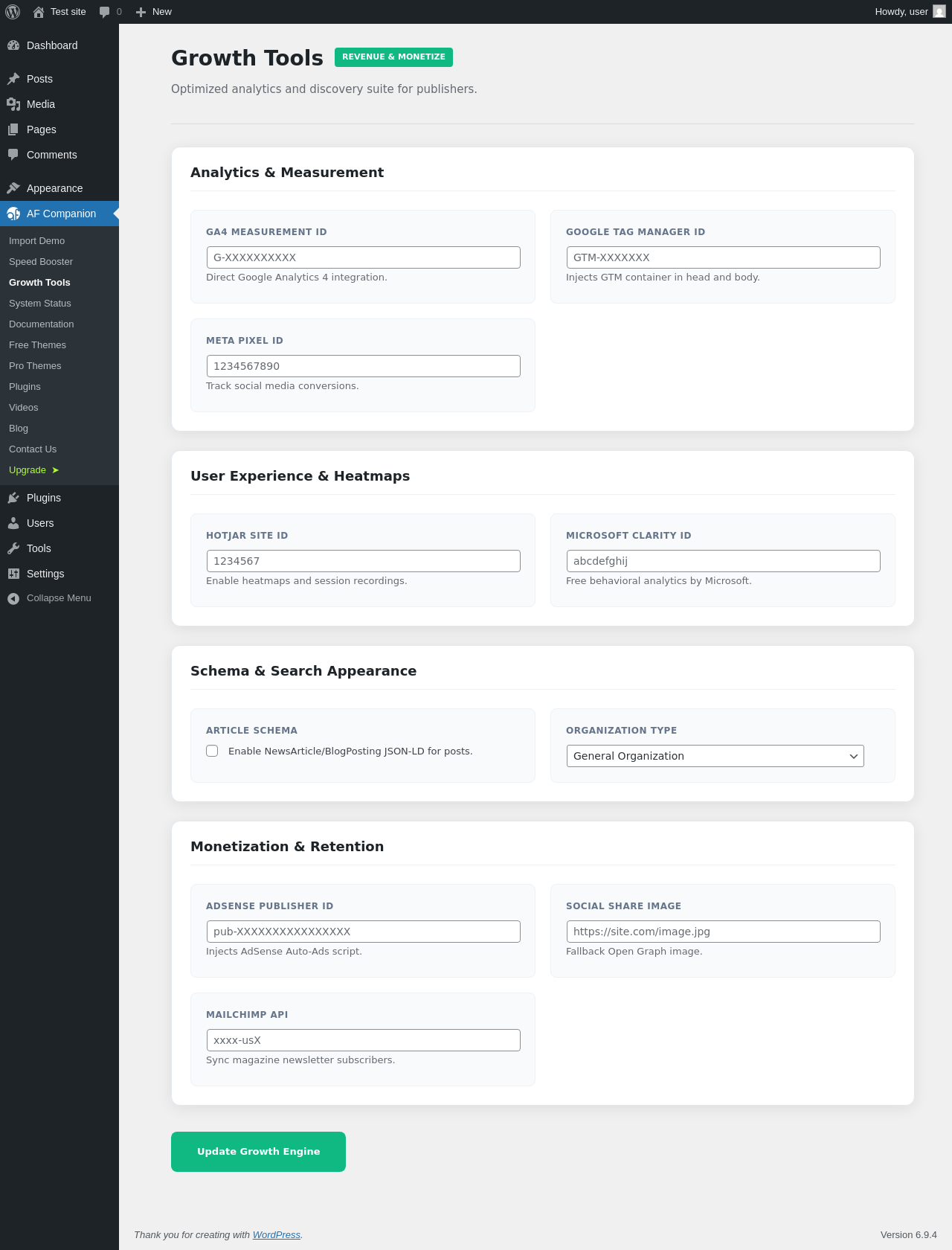Focus the GA4 Measurement ID field

pyautogui.click(x=364, y=257)
